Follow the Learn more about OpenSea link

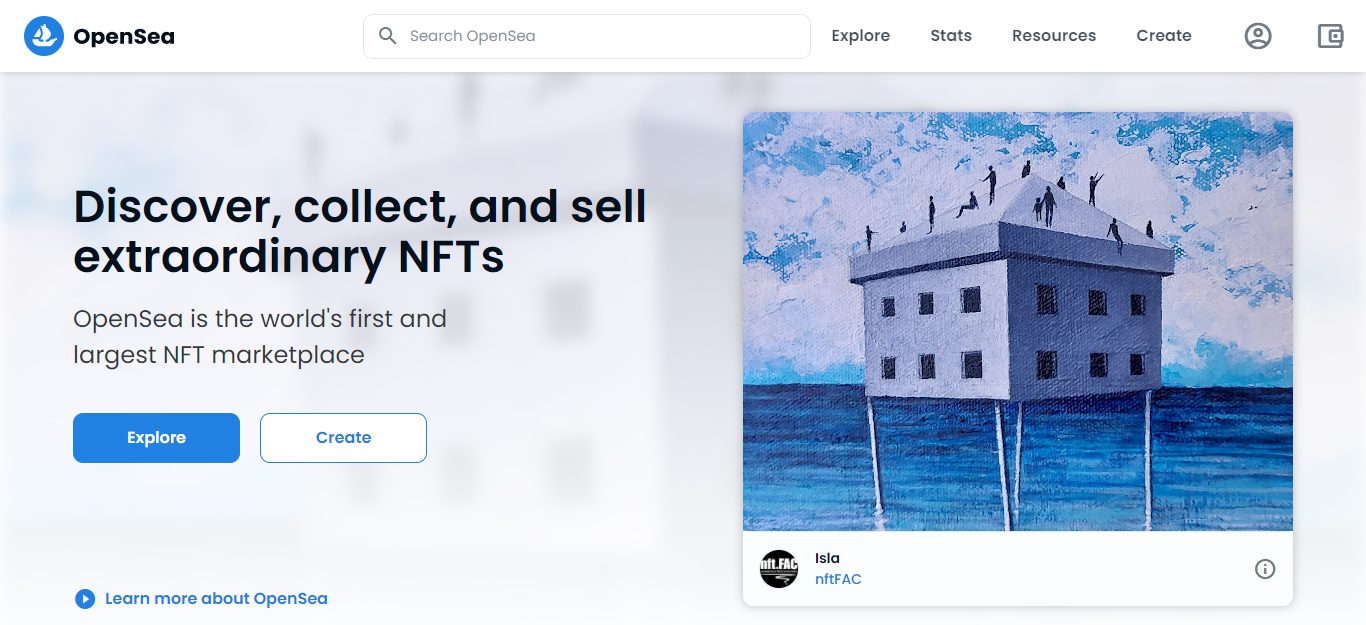coord(215,598)
